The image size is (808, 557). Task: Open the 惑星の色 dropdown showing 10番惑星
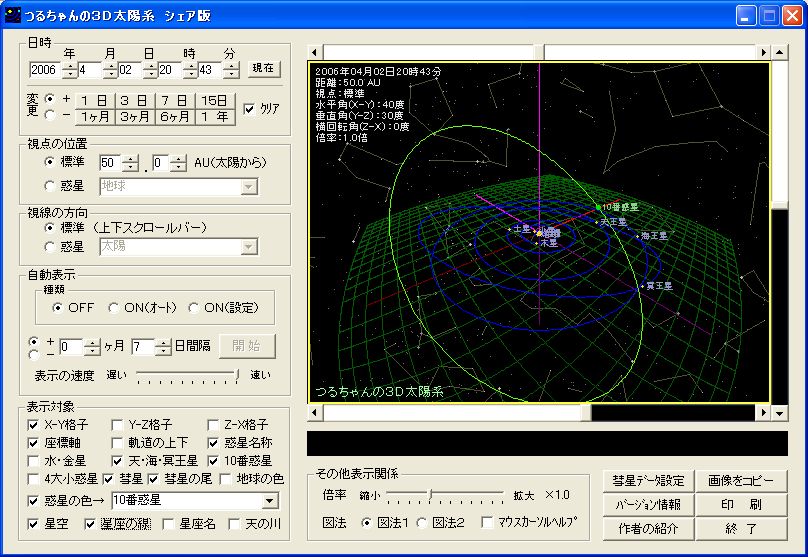[270, 500]
